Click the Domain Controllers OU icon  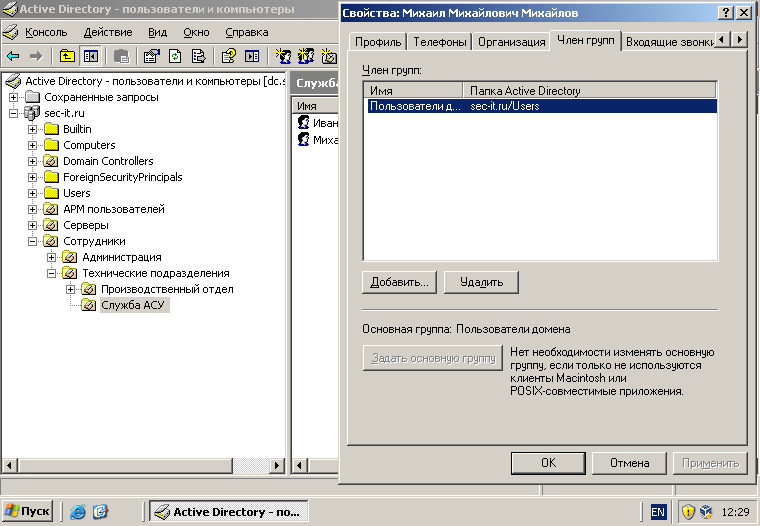click(x=51, y=161)
